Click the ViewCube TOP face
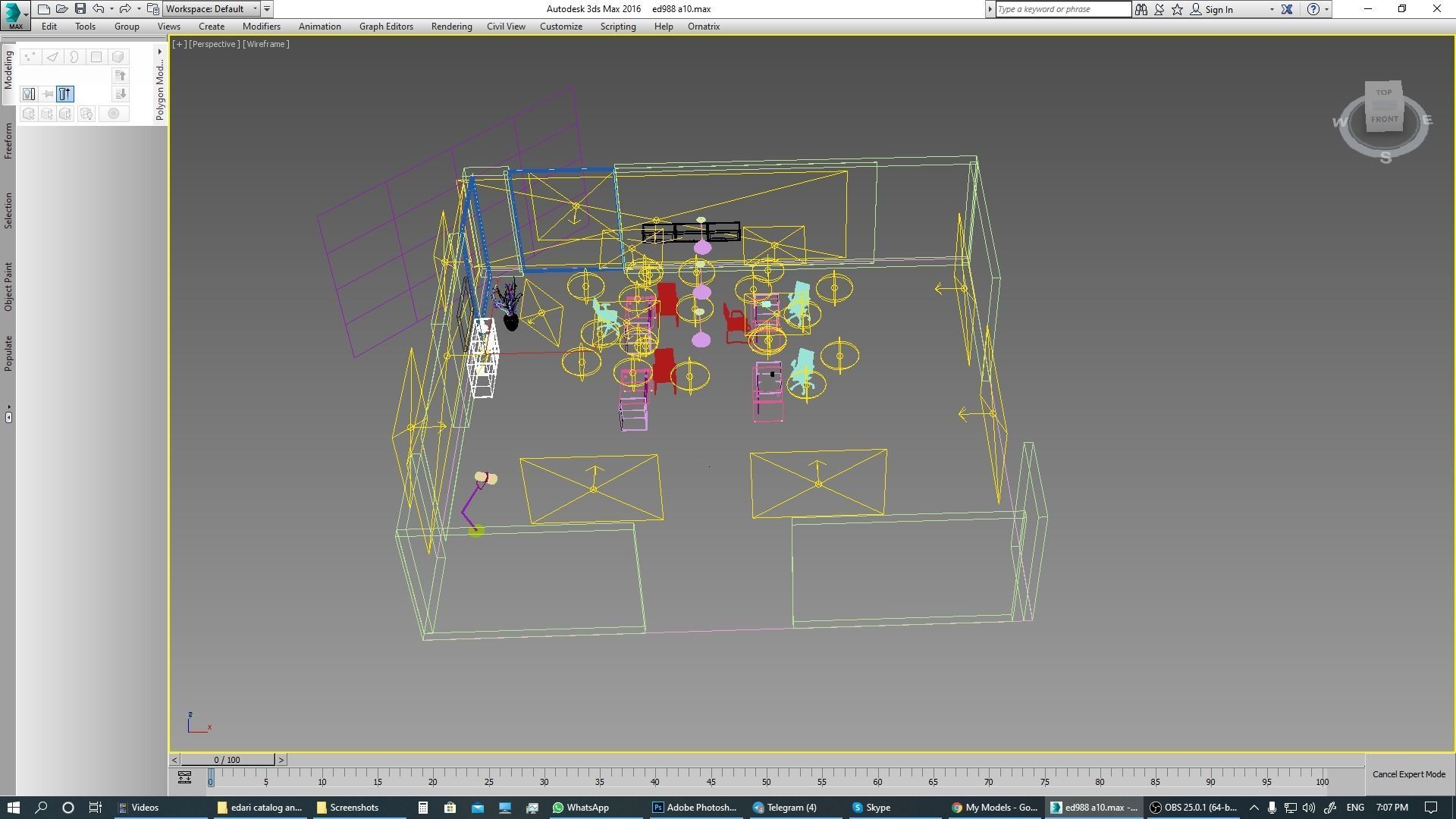This screenshot has width=1456, height=819. [x=1384, y=93]
